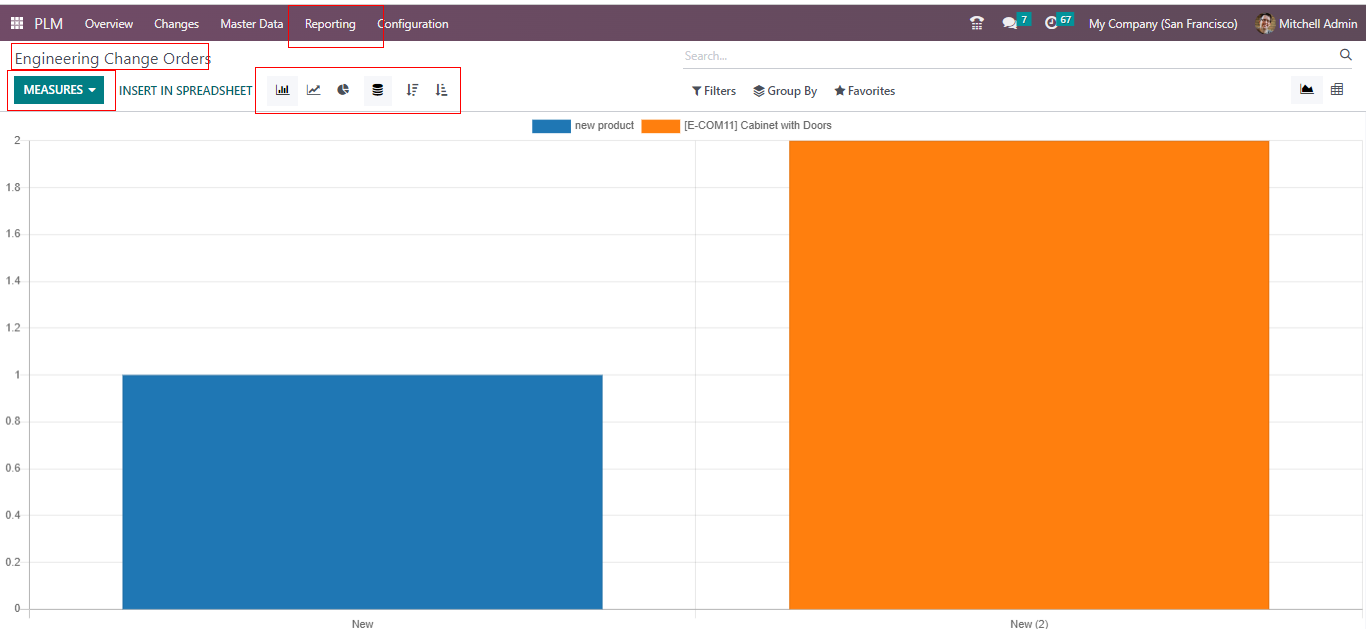Open the conversations messages icon
This screenshot has width=1366, height=629.
point(1010,23)
